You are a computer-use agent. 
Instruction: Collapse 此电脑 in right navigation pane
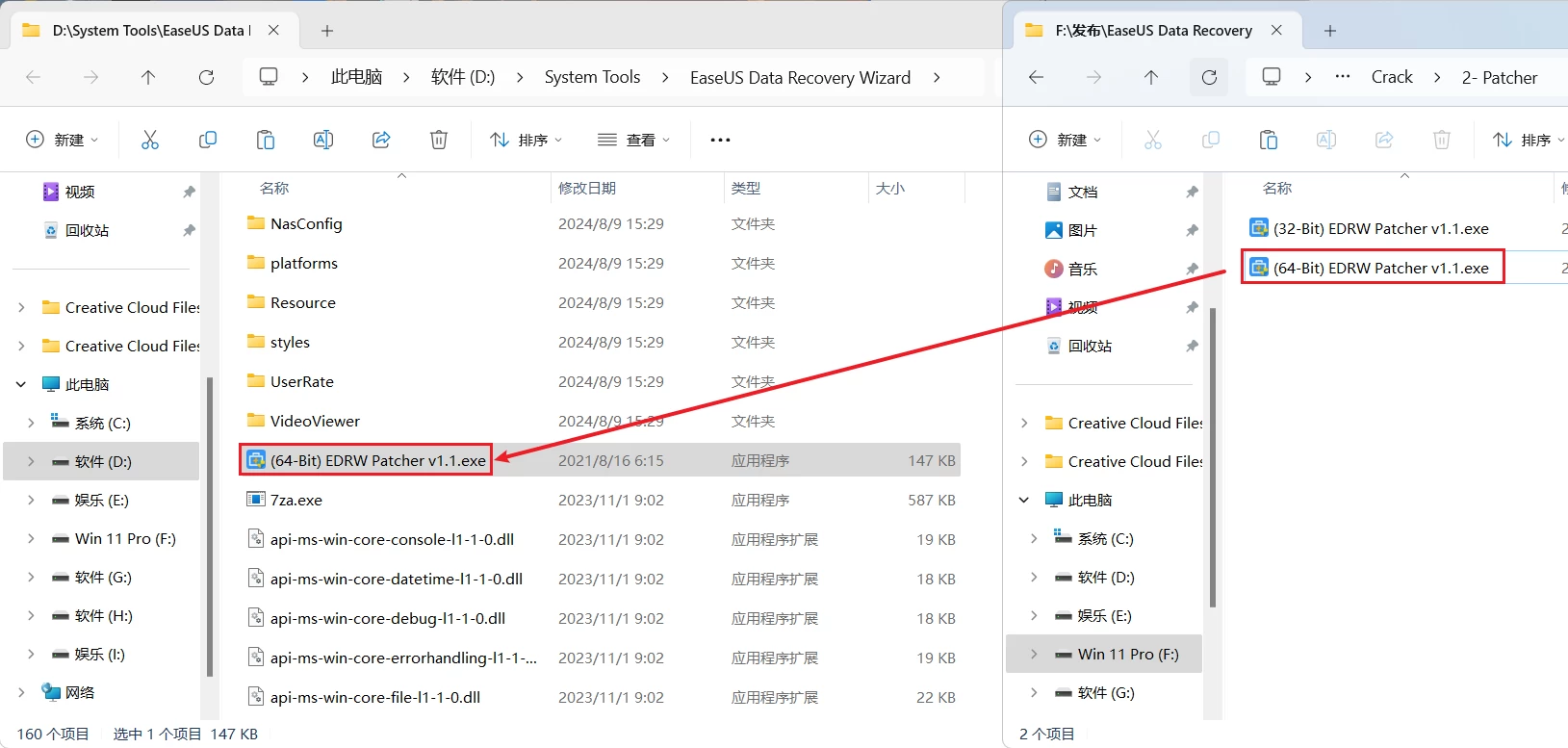[1024, 500]
